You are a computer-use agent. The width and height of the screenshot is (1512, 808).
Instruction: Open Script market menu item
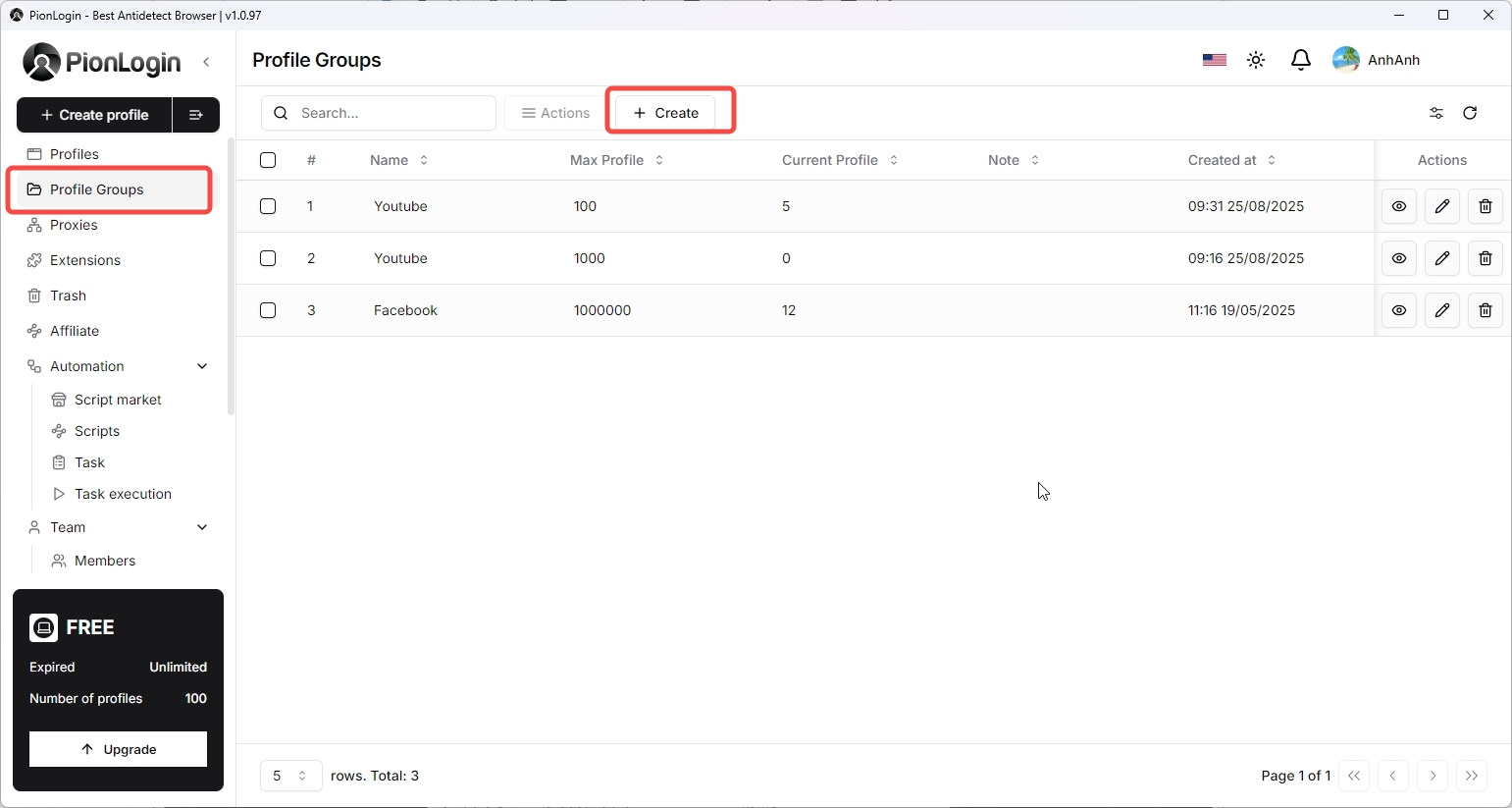point(118,400)
